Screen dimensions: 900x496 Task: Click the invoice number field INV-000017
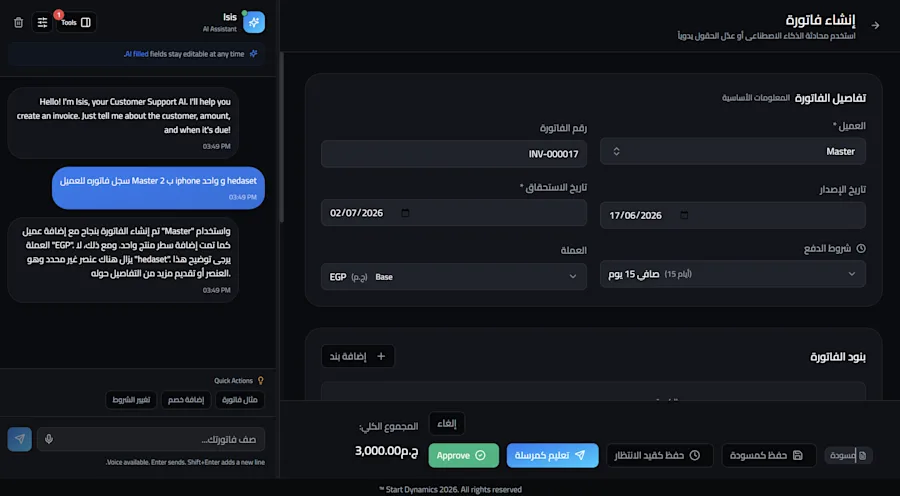(x=453, y=154)
